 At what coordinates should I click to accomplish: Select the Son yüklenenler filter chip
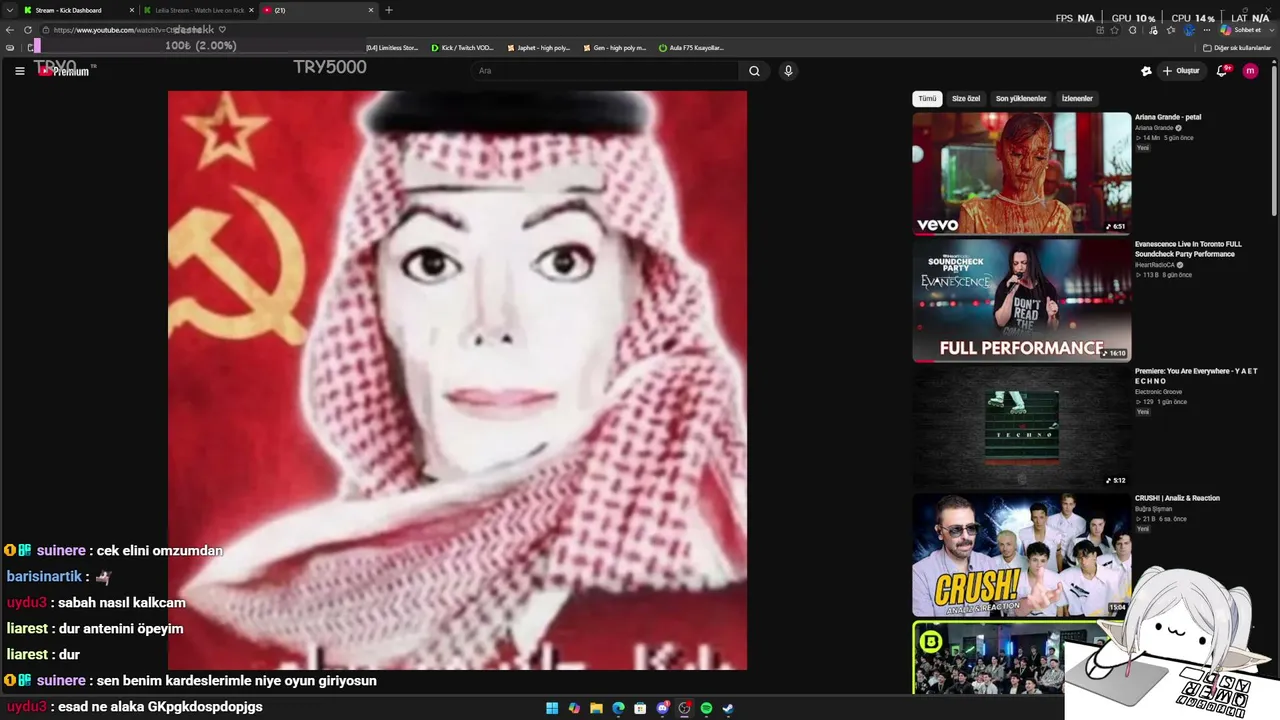tap(1021, 99)
